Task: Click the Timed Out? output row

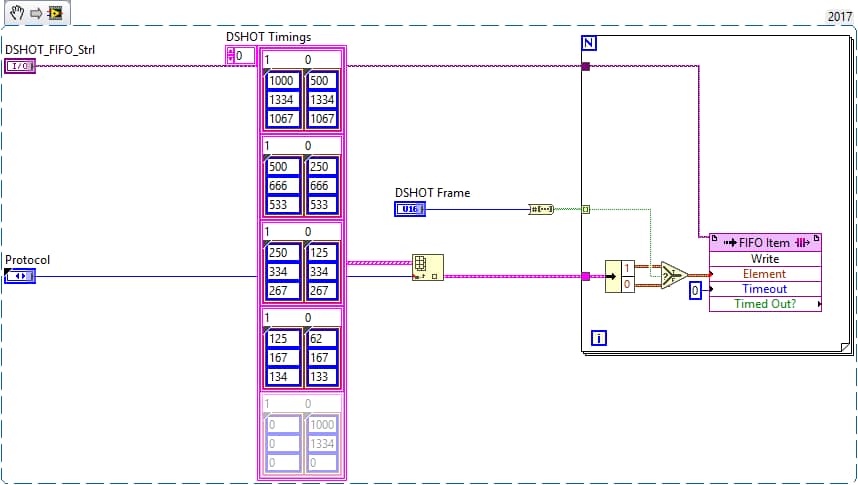Action: pyautogui.click(x=765, y=304)
